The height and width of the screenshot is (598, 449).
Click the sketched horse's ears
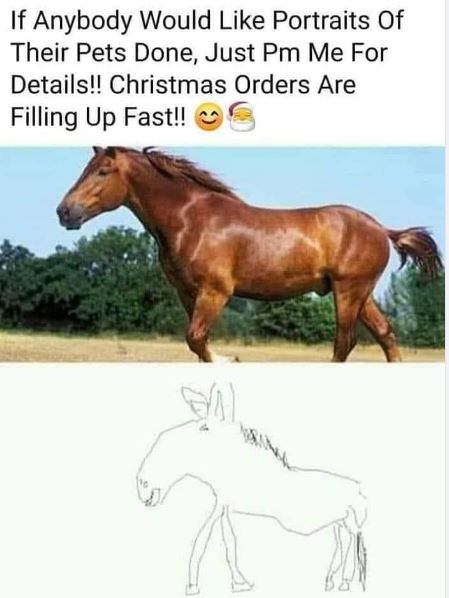pos(209,402)
